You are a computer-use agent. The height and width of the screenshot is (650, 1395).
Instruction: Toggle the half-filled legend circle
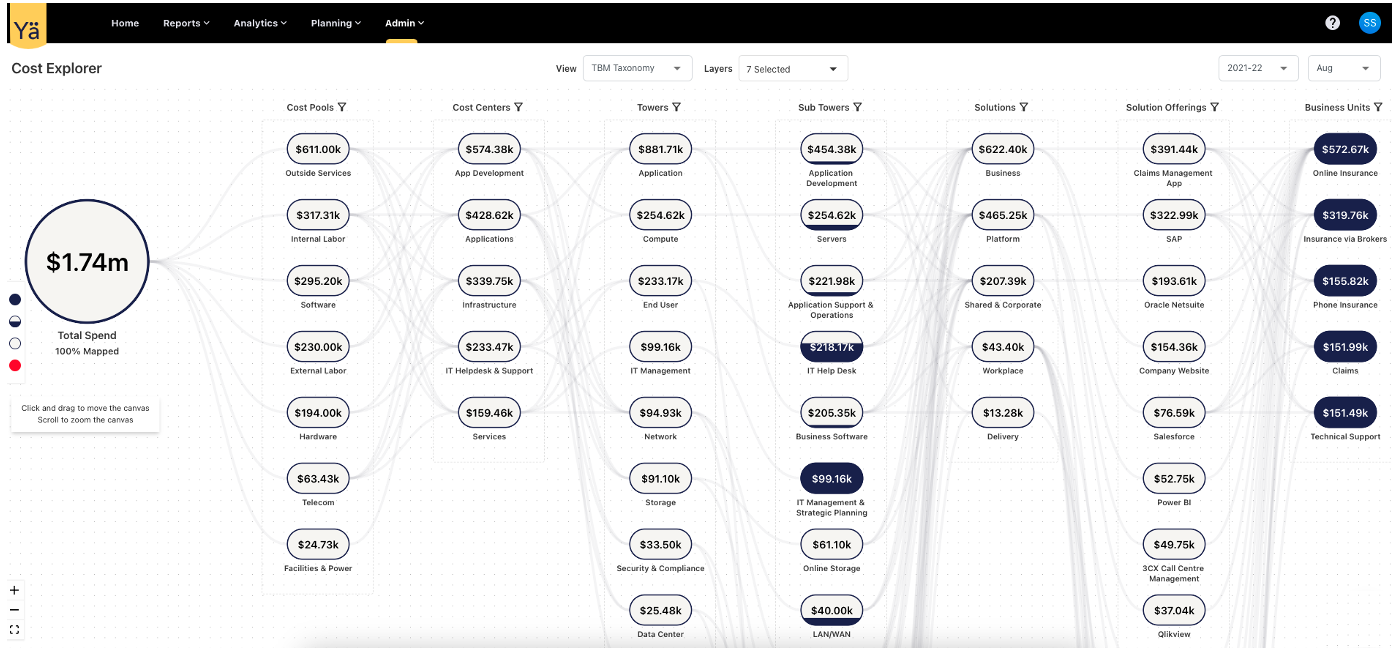15,321
